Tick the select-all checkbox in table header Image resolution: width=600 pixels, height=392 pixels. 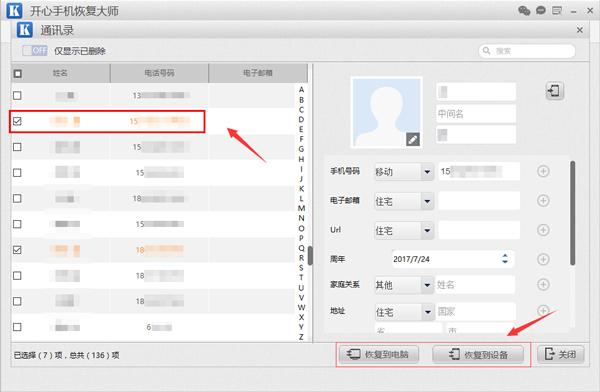coord(18,73)
